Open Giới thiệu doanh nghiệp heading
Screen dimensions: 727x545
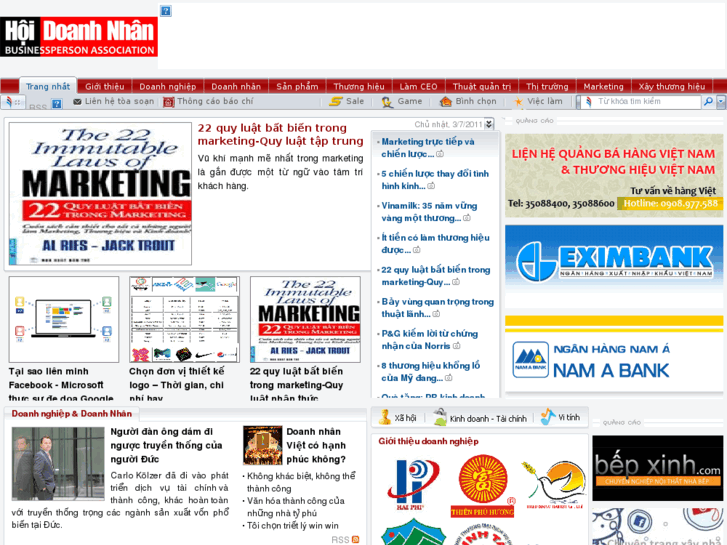click(x=428, y=441)
